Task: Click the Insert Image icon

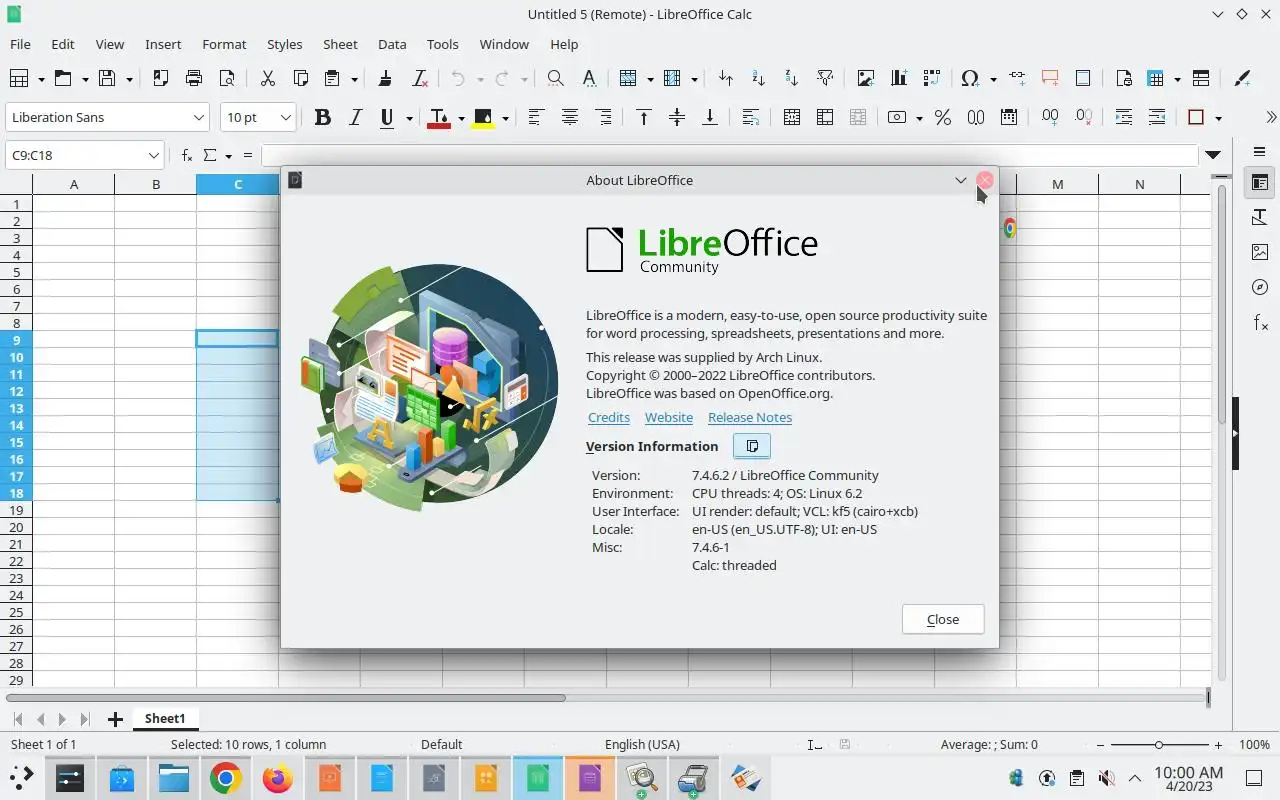Action: click(866, 78)
